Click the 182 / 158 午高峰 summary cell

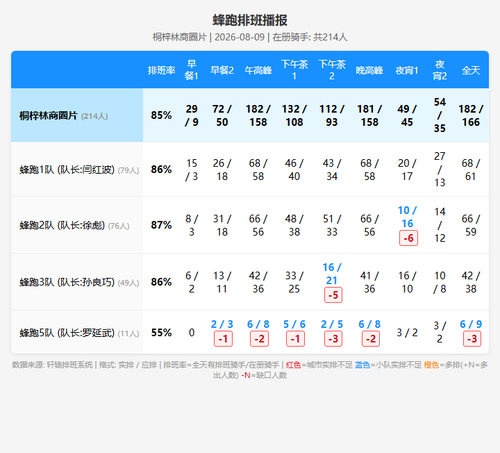point(258,115)
